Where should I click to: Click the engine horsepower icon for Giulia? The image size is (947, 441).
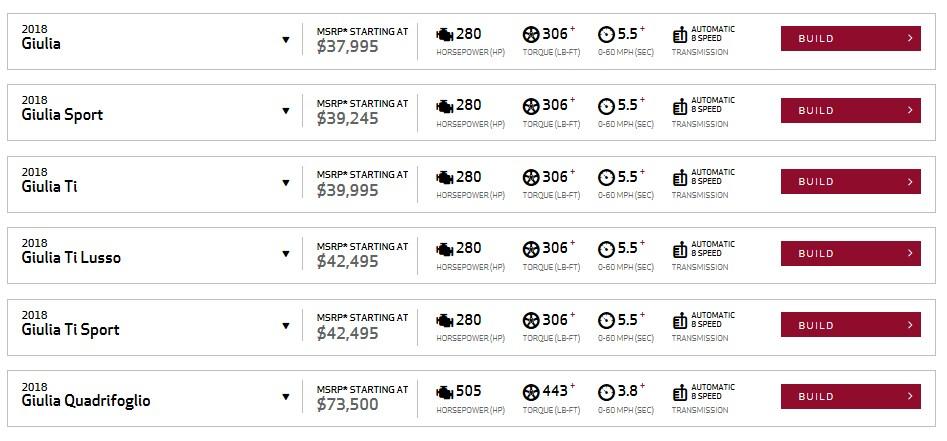[x=445, y=34]
